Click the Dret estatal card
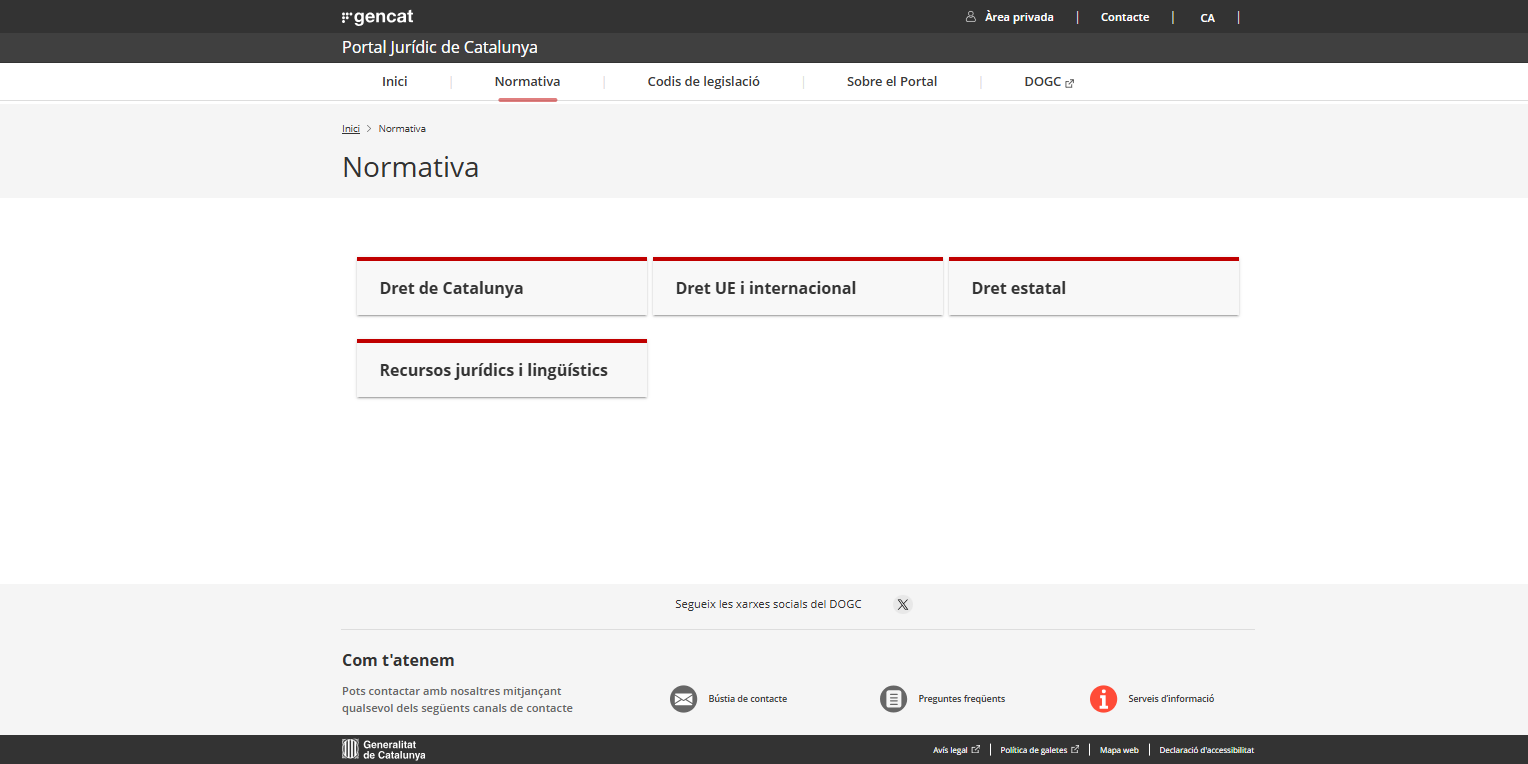The width and height of the screenshot is (1528, 764). (1093, 287)
